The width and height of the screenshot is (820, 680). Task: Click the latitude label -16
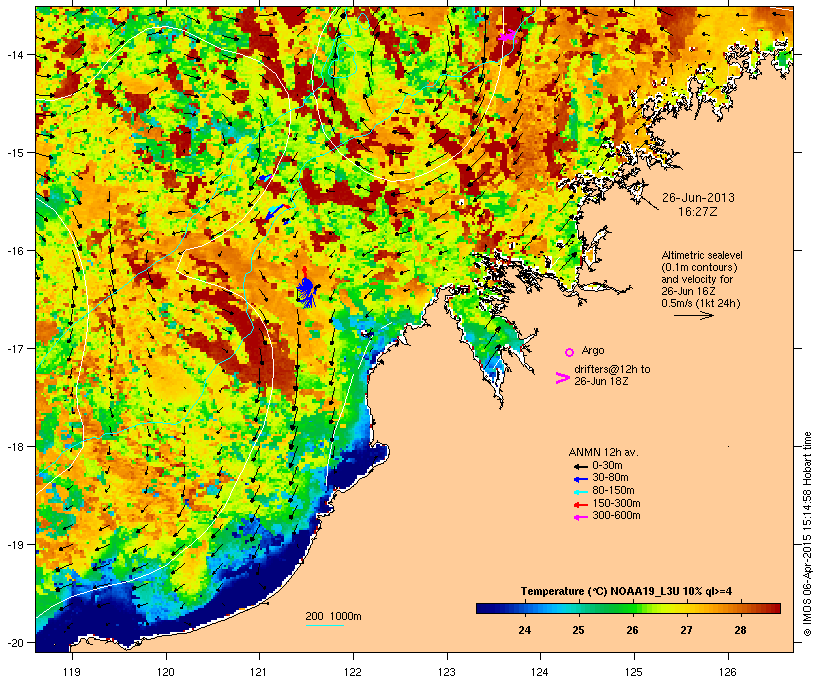pos(14,251)
